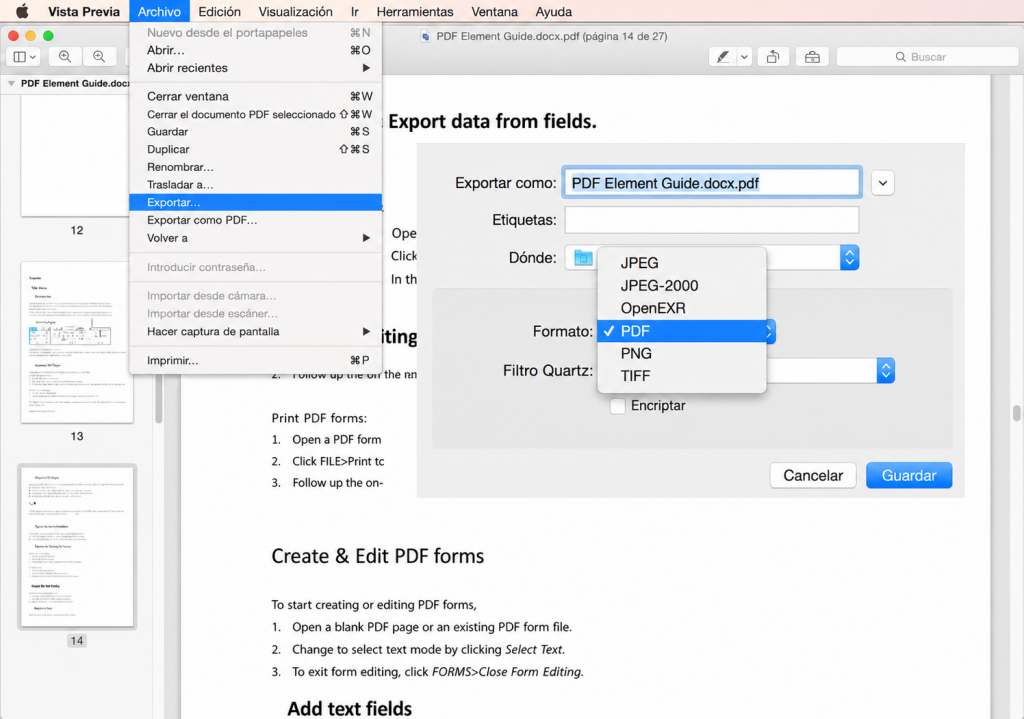Choose OpenEXR format option
The height and width of the screenshot is (719, 1024).
681,308
